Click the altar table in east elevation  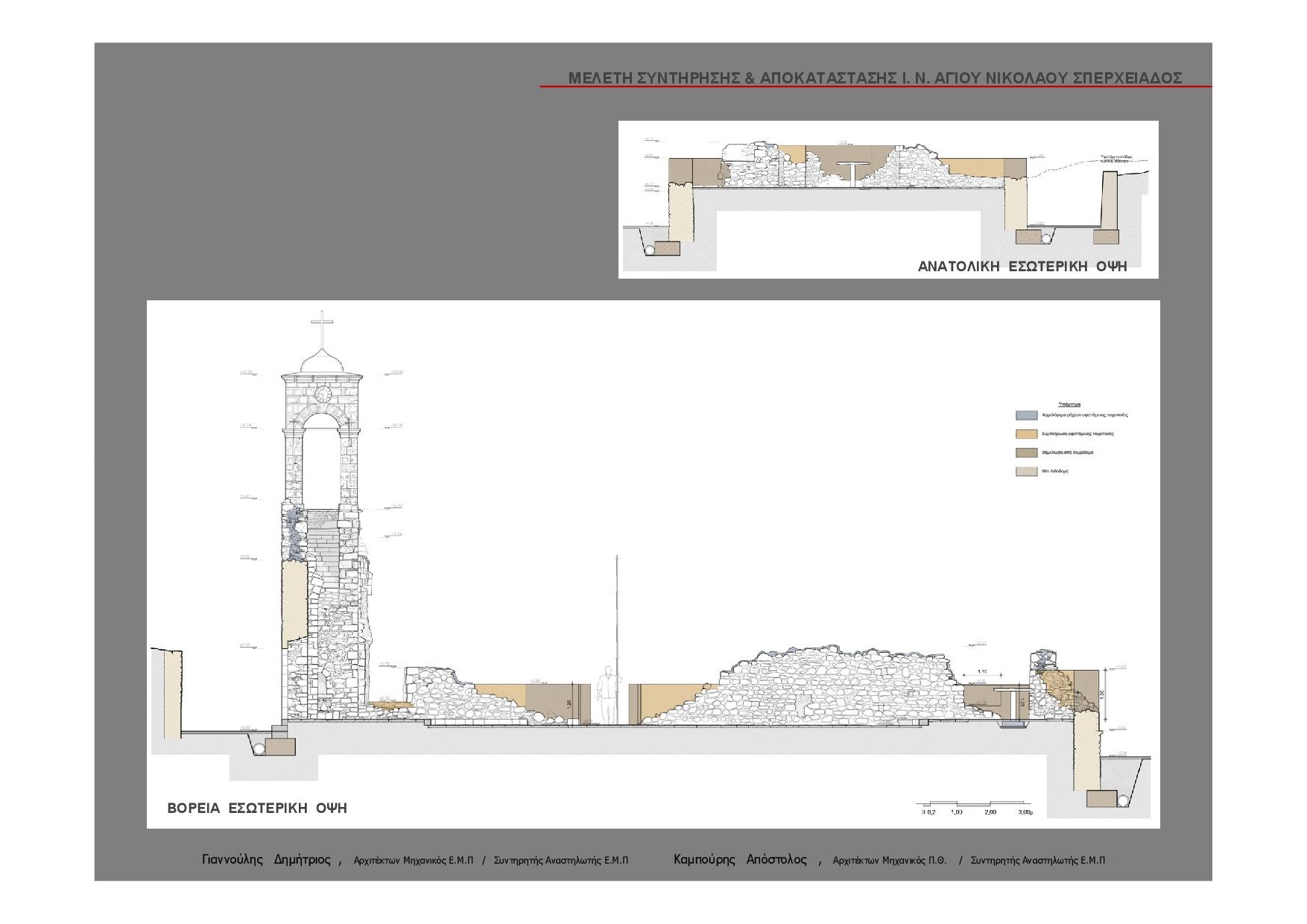pos(852,173)
